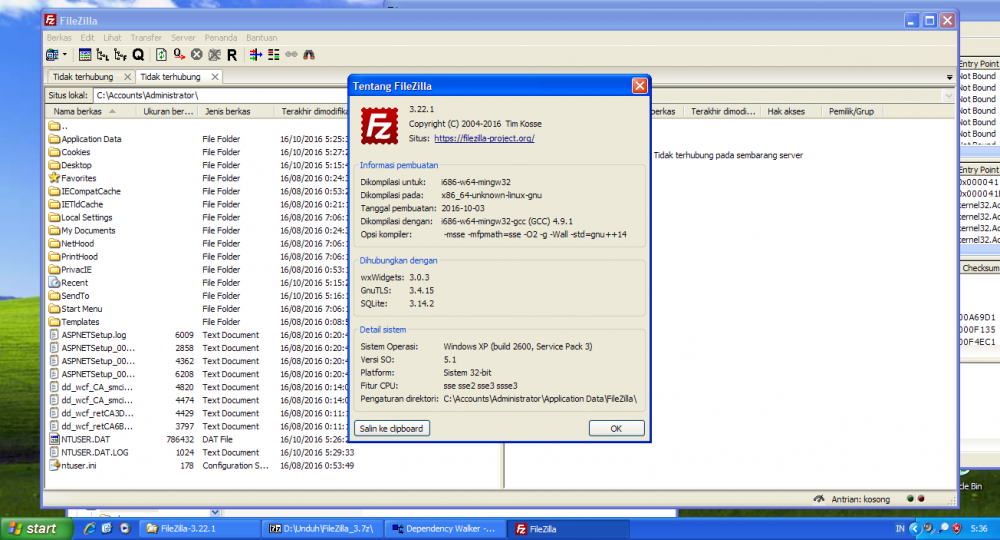
Task: Click the refresh file lists icon
Action: pyautogui.click(x=161, y=55)
